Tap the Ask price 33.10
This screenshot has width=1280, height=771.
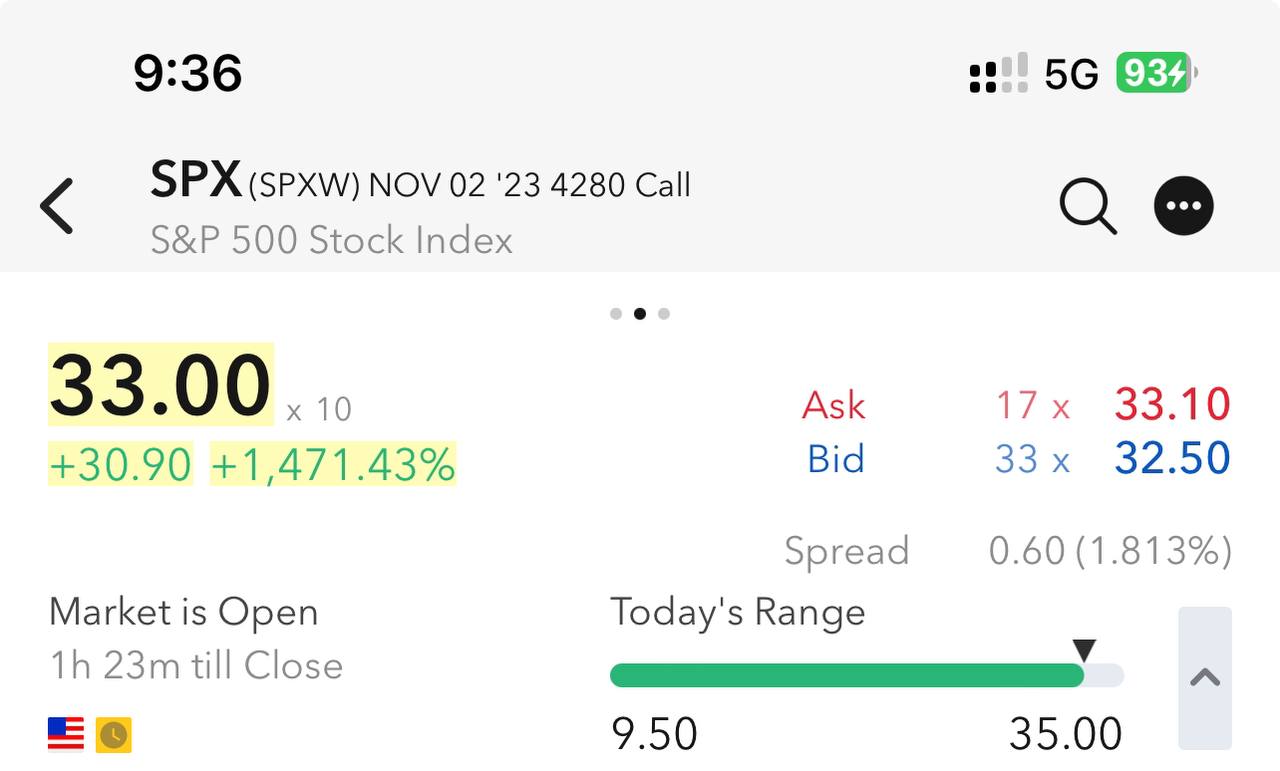pos(1172,405)
